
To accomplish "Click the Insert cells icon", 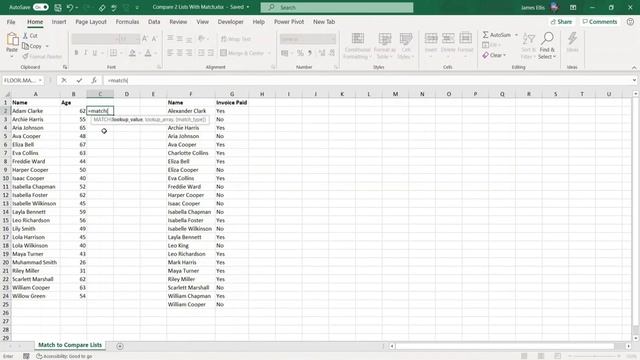I will pyautogui.click(x=431, y=38).
